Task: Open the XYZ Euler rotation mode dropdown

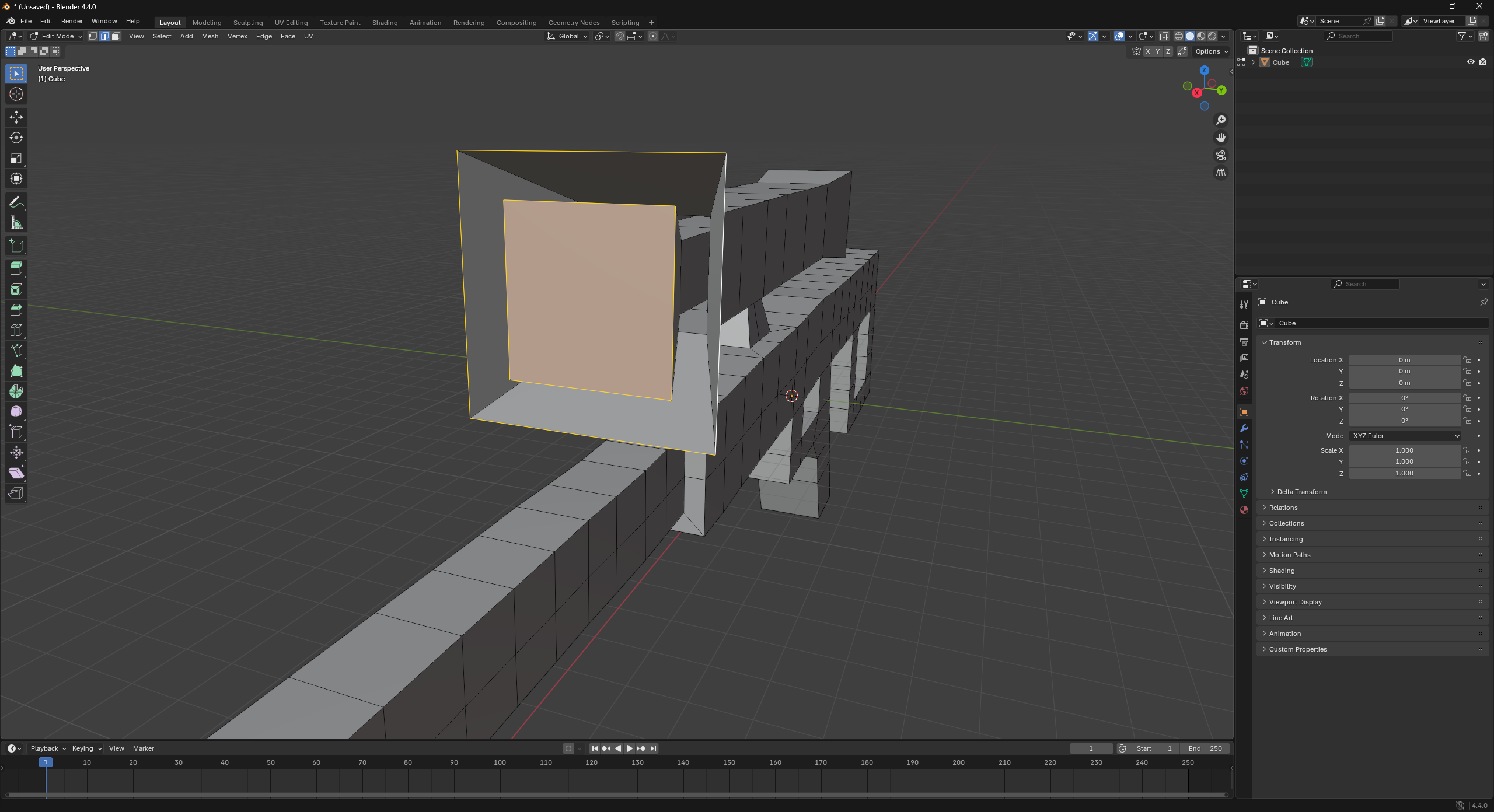Action: click(1405, 436)
